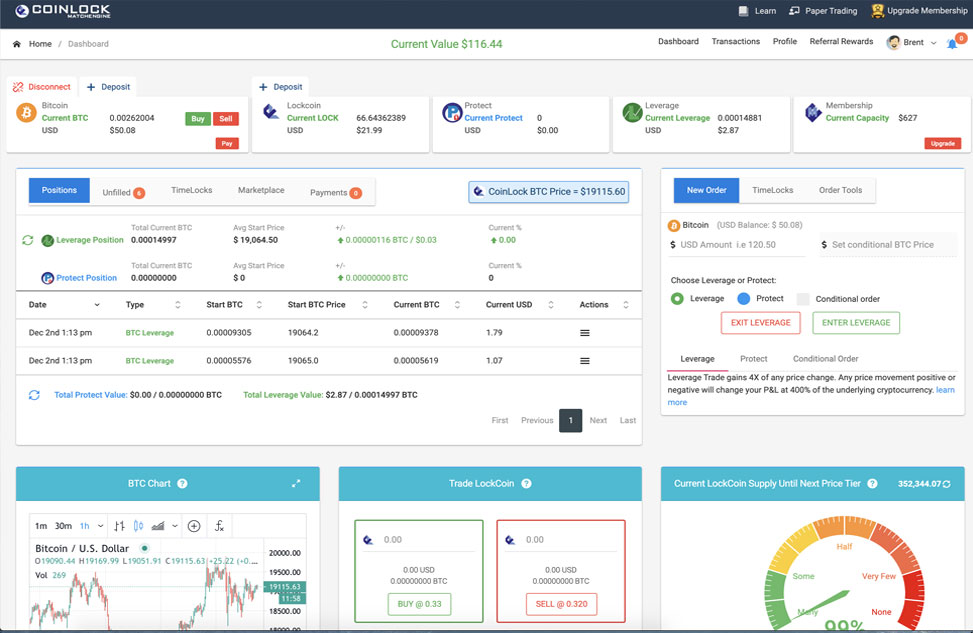Click the red Pay button
The height and width of the screenshot is (633, 973).
[227, 143]
